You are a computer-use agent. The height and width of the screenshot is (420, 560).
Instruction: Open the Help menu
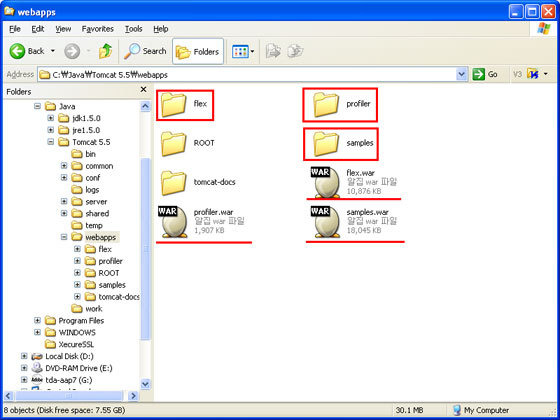[x=161, y=29]
